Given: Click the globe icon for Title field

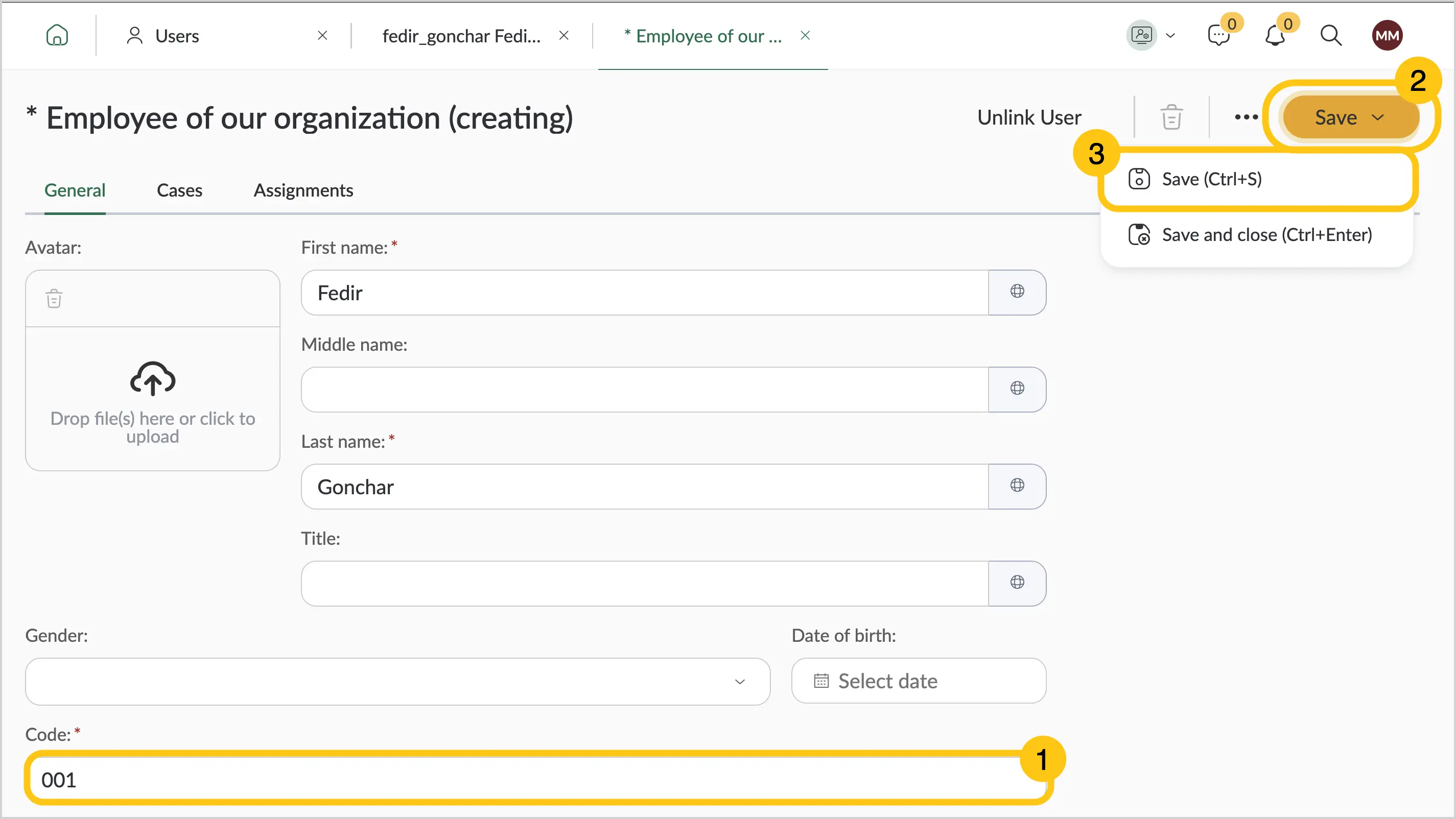Looking at the screenshot, I should (1017, 583).
